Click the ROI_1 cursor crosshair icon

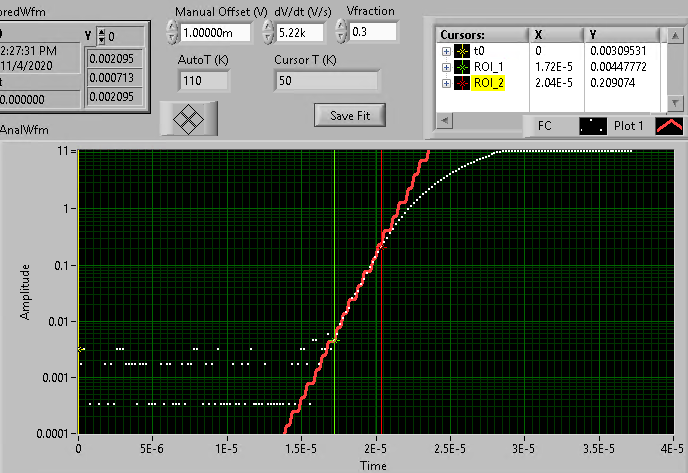click(462, 66)
